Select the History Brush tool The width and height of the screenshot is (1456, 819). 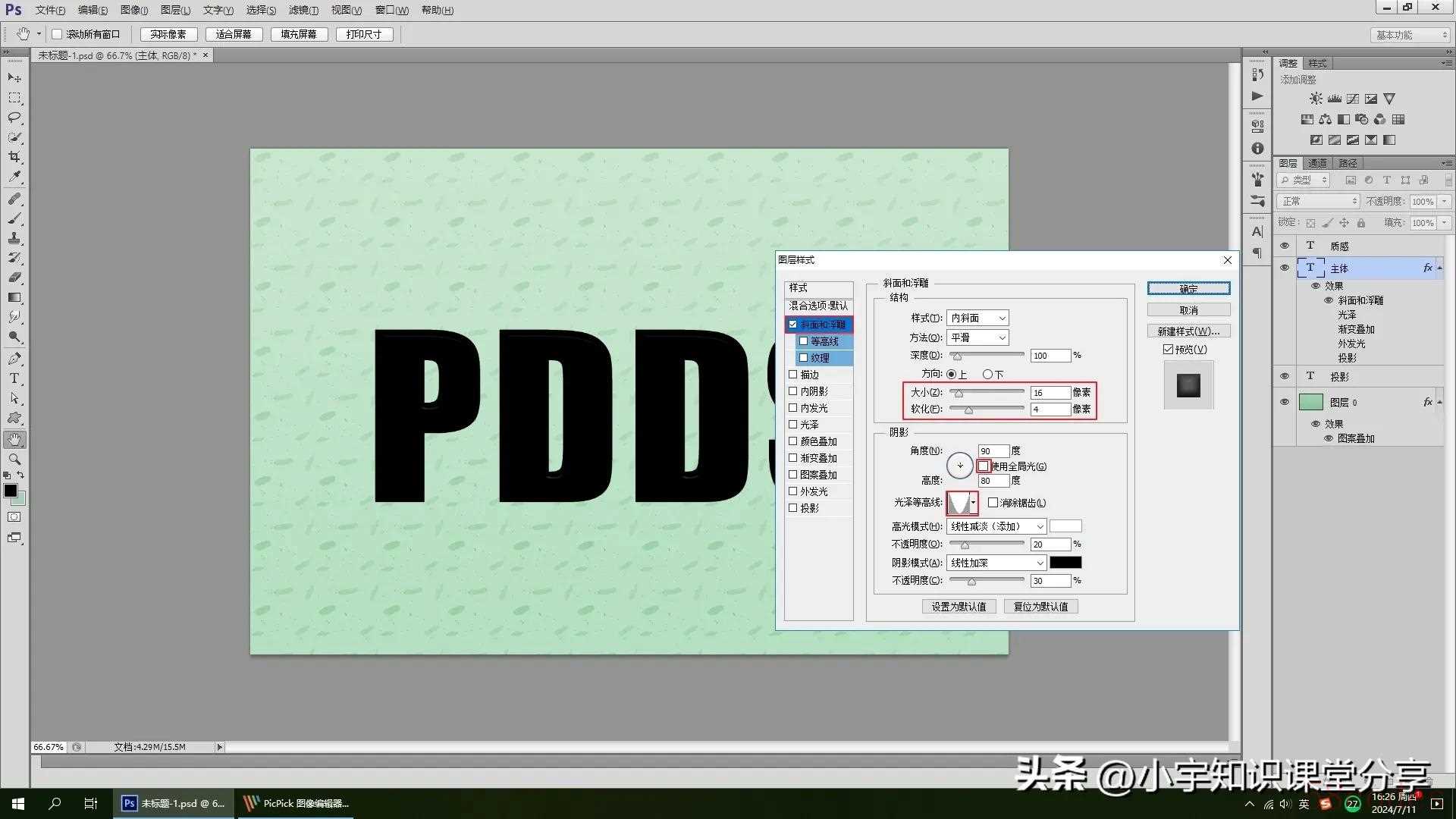14,258
